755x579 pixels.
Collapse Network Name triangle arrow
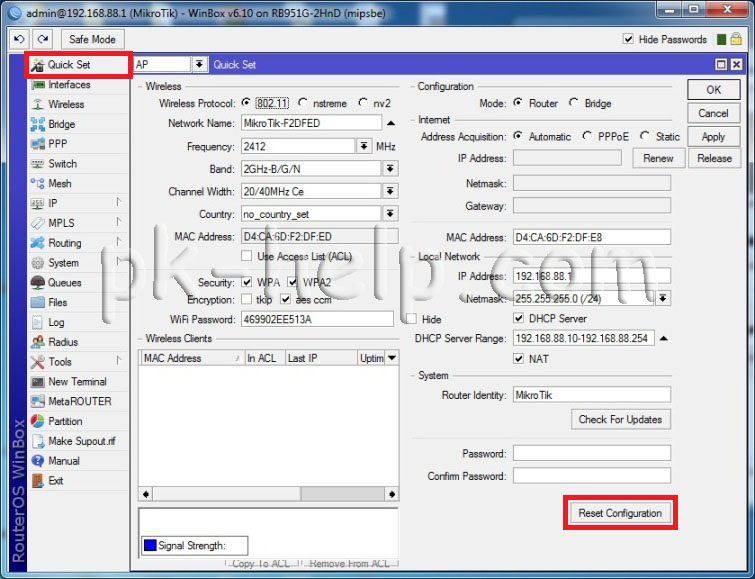(391, 123)
